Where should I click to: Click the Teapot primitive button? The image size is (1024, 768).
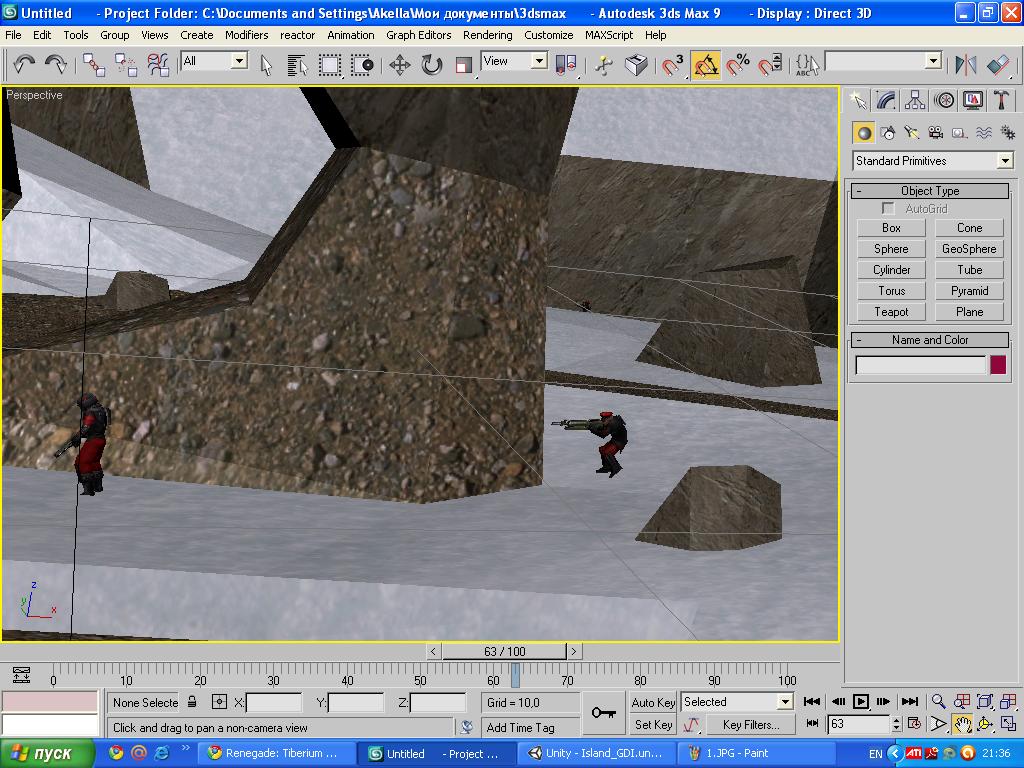pyautogui.click(x=891, y=312)
